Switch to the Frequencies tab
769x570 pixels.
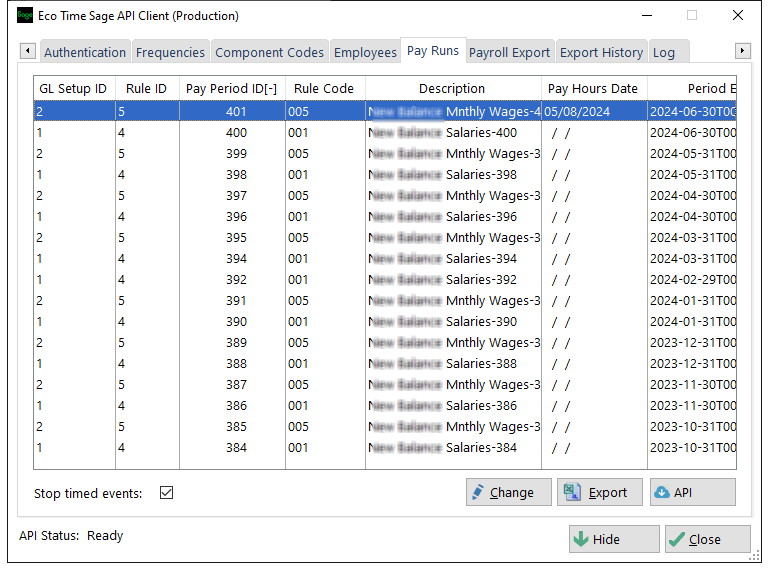[170, 52]
